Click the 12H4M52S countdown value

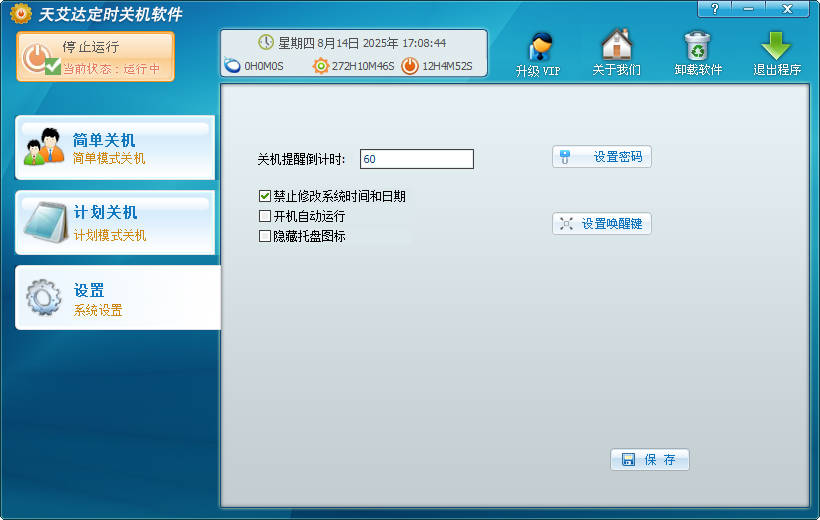pyautogui.click(x=447, y=66)
